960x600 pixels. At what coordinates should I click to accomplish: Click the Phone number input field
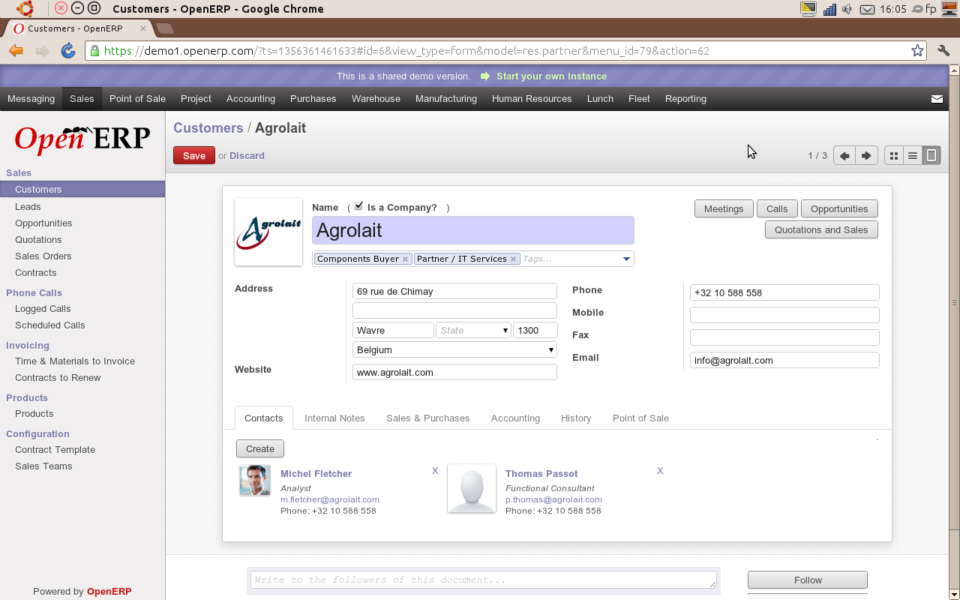pos(784,293)
